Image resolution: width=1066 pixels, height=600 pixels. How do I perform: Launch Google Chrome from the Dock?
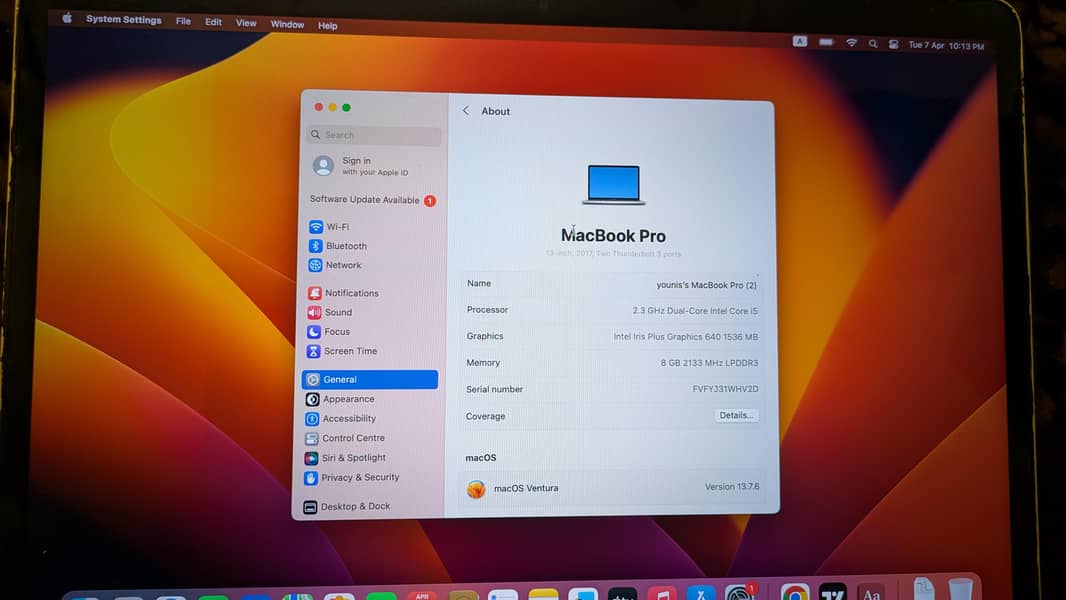click(795, 591)
